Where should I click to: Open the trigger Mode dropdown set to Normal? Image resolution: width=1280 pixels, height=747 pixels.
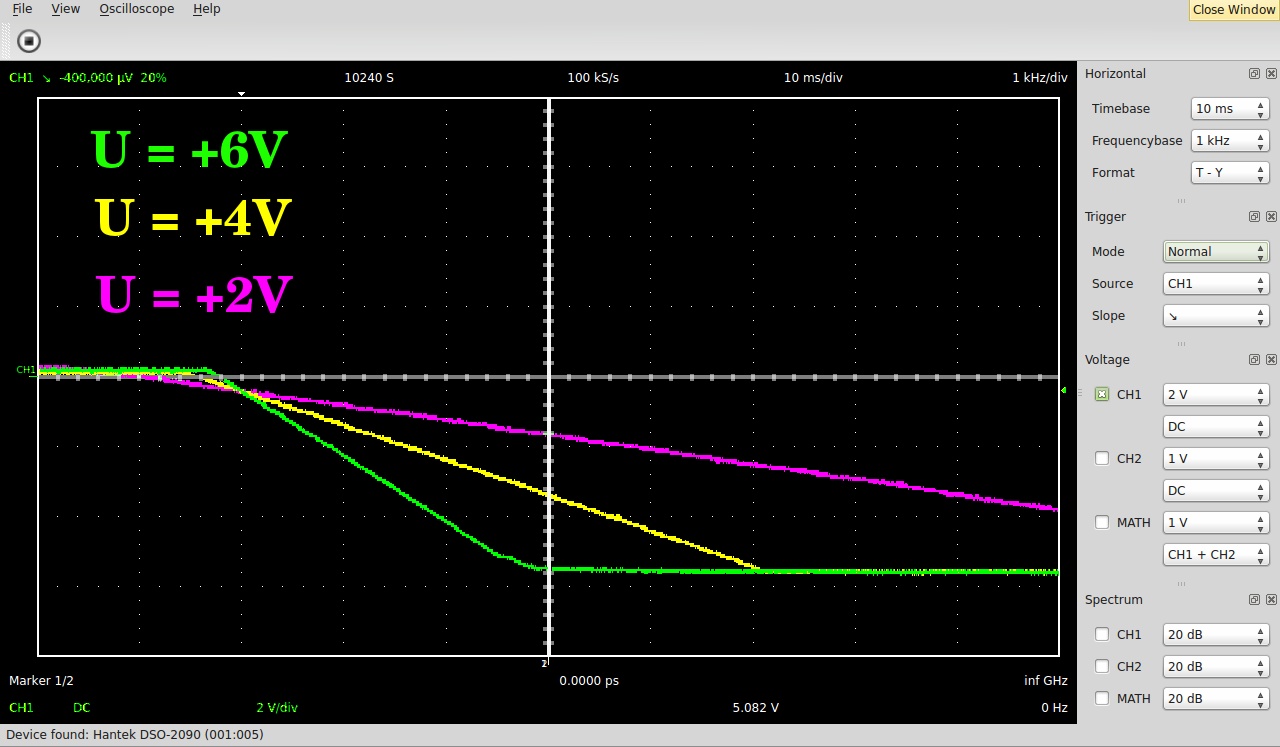1215,252
